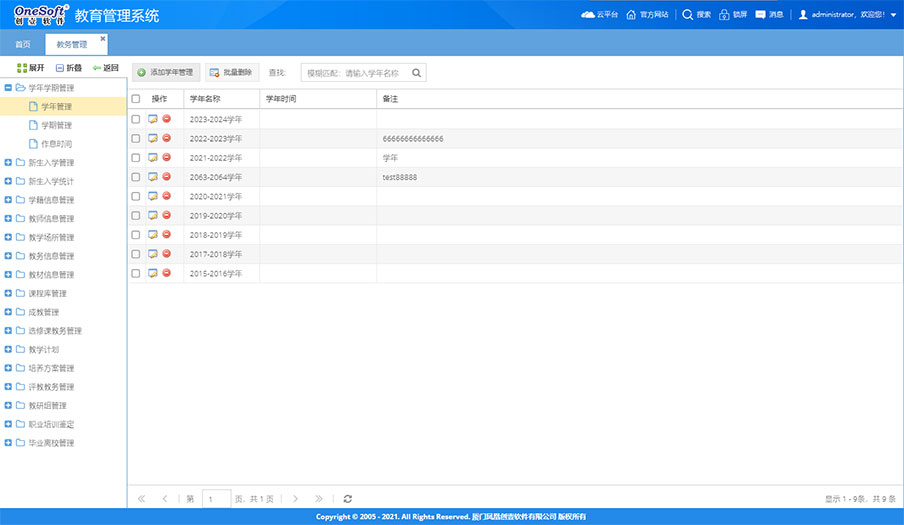
Task: Click the 学年名称 search input field
Action: click(352, 73)
